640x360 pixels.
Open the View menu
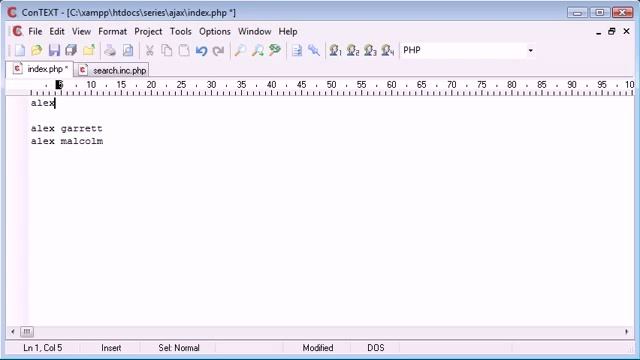pyautogui.click(x=81, y=31)
